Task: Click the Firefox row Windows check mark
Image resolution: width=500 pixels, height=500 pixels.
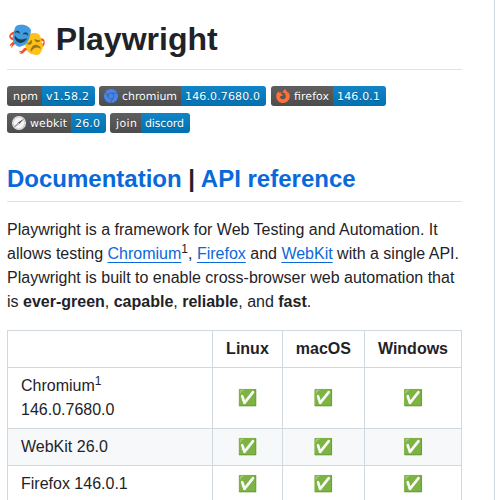Action: pyautogui.click(x=413, y=484)
